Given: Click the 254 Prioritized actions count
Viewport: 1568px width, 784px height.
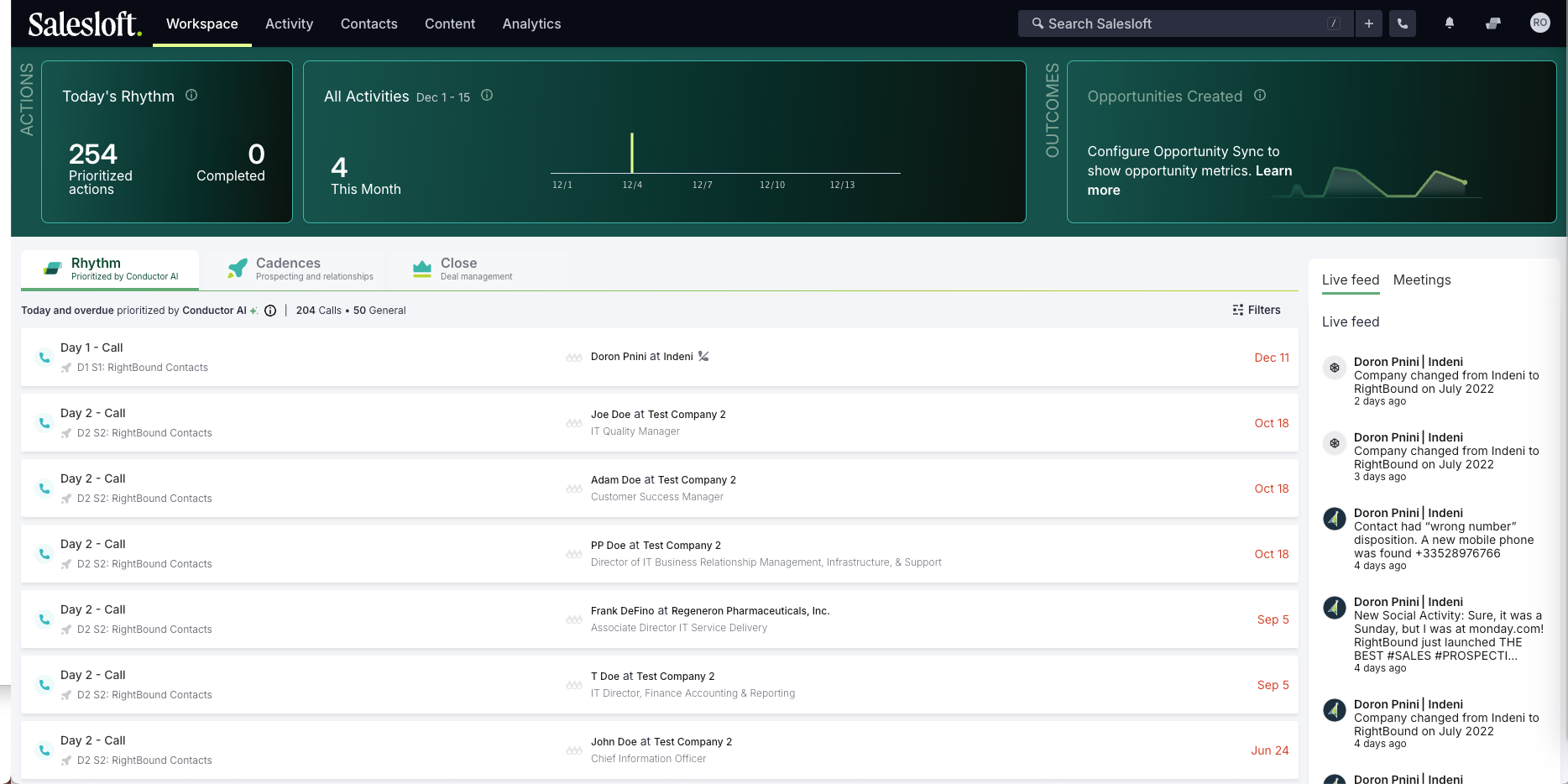Looking at the screenshot, I should (100, 168).
